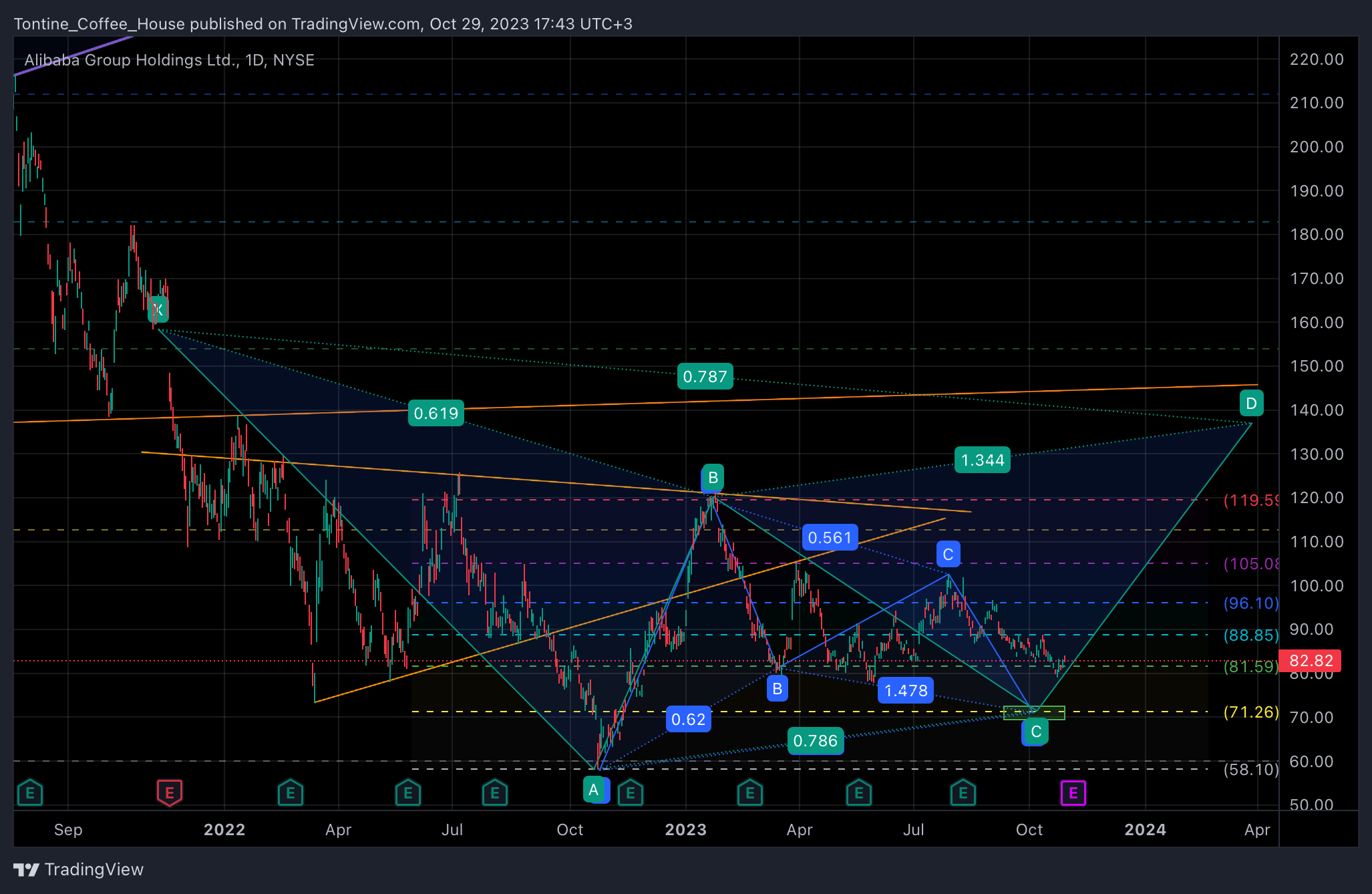
Task: Select the cyan (88.85) level label
Action: tap(1250, 635)
